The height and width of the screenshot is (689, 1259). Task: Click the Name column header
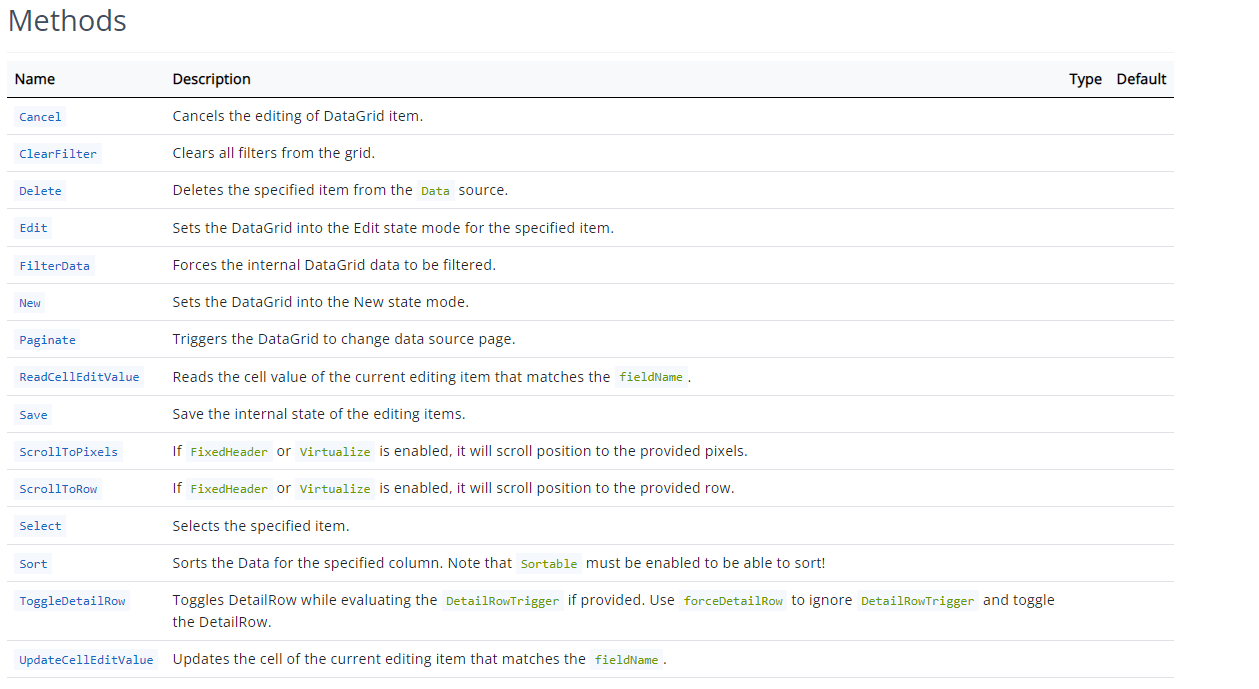click(35, 79)
